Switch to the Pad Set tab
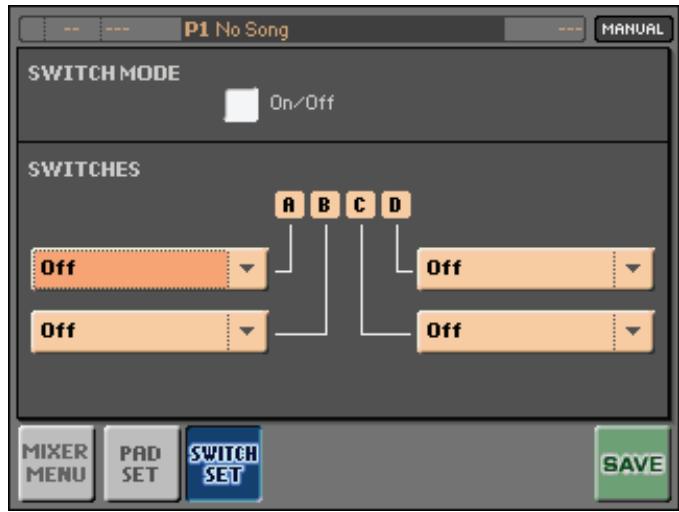The width and height of the screenshot is (679, 512). click(x=141, y=463)
